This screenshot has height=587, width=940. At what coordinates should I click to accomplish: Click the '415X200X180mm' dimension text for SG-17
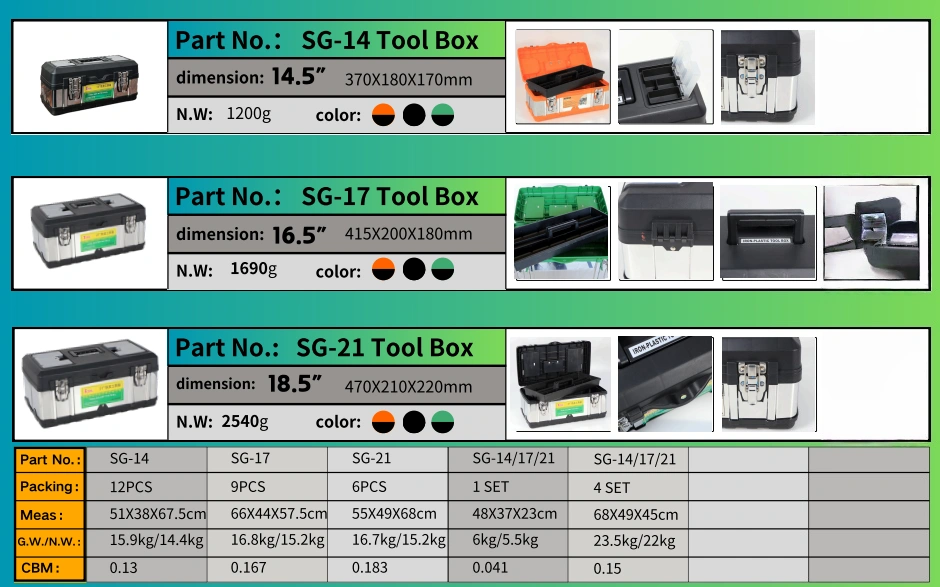pyautogui.click(x=408, y=234)
